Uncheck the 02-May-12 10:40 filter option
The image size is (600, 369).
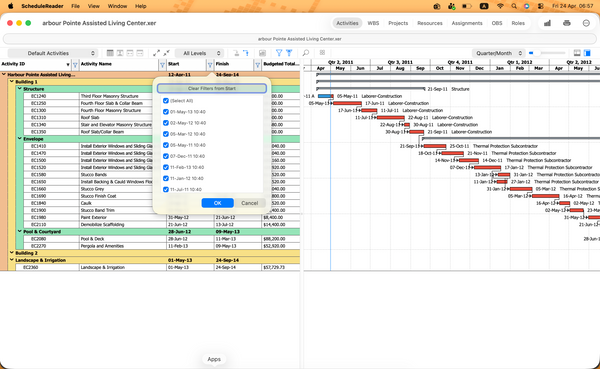point(166,123)
